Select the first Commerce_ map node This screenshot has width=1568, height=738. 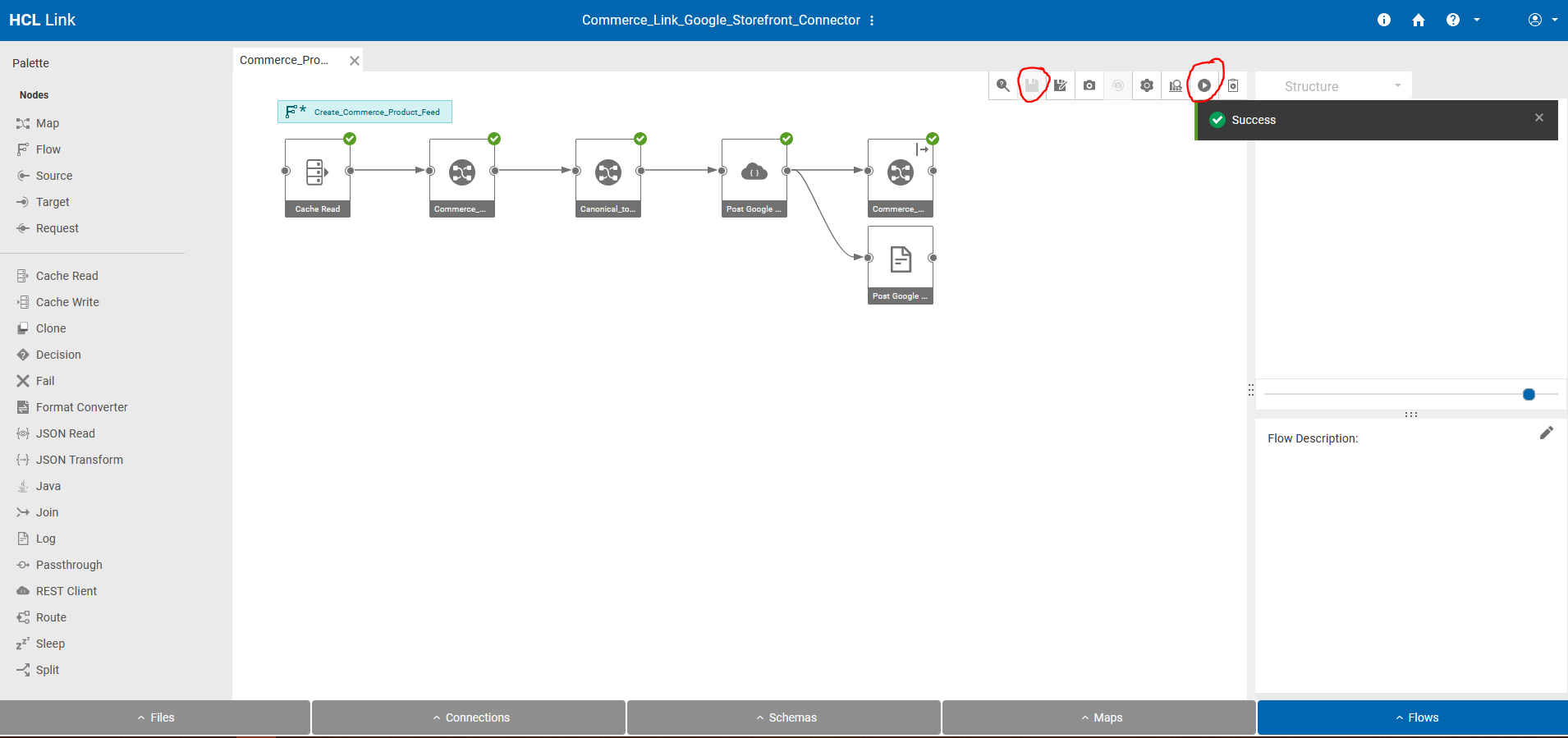462,177
